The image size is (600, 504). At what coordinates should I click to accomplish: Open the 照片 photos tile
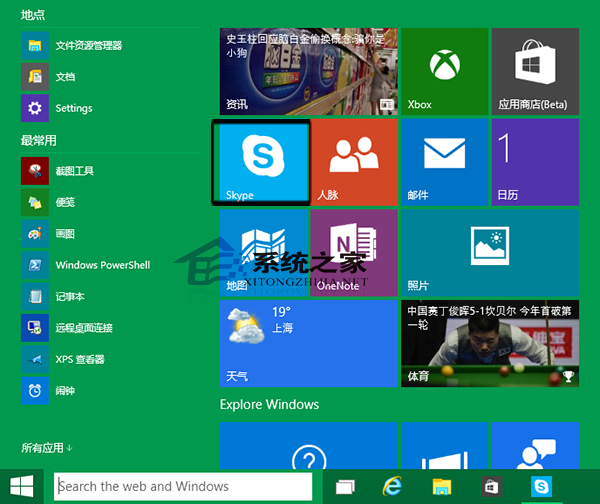(489, 252)
